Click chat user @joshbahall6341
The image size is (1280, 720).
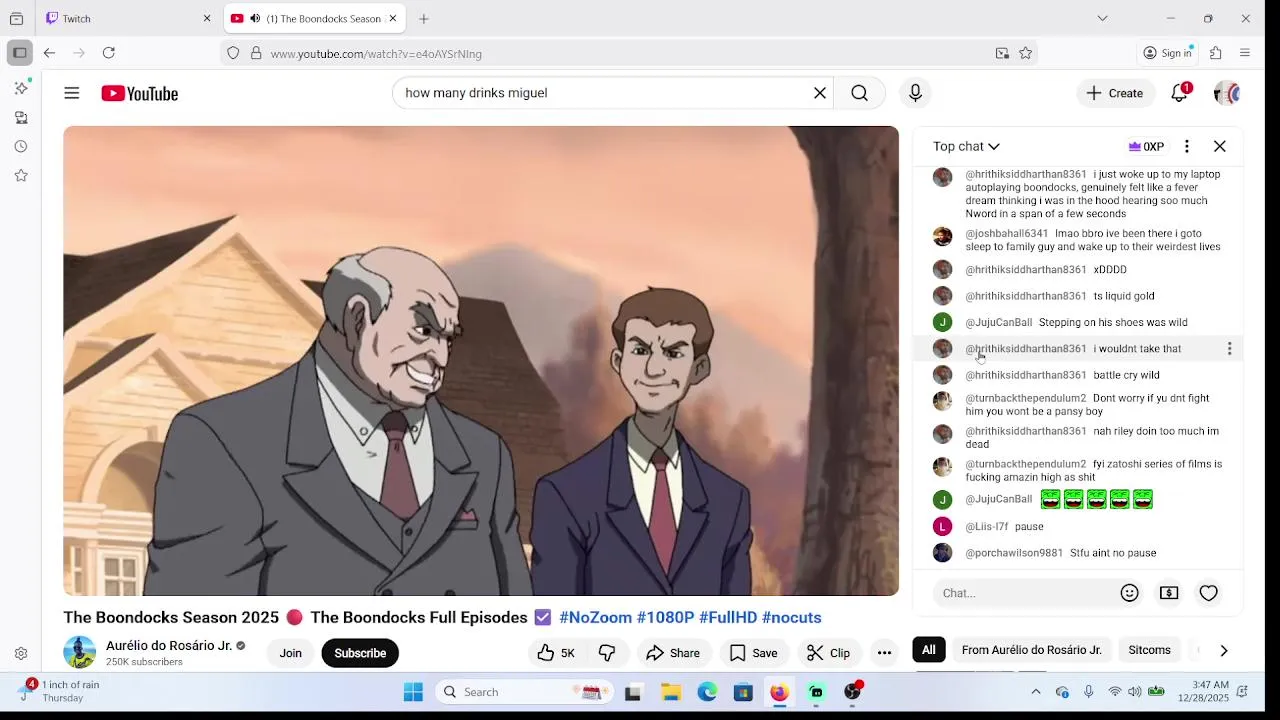point(1006,234)
